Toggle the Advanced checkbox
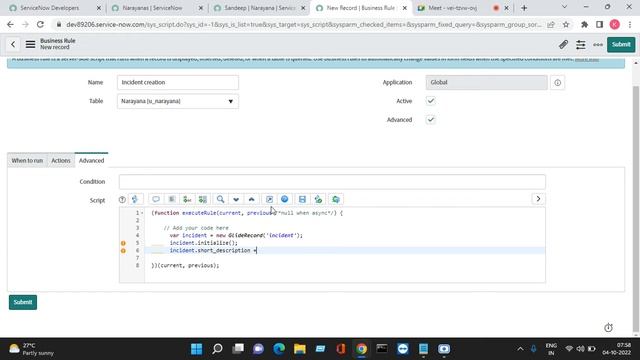The image size is (640, 360). [x=431, y=120]
